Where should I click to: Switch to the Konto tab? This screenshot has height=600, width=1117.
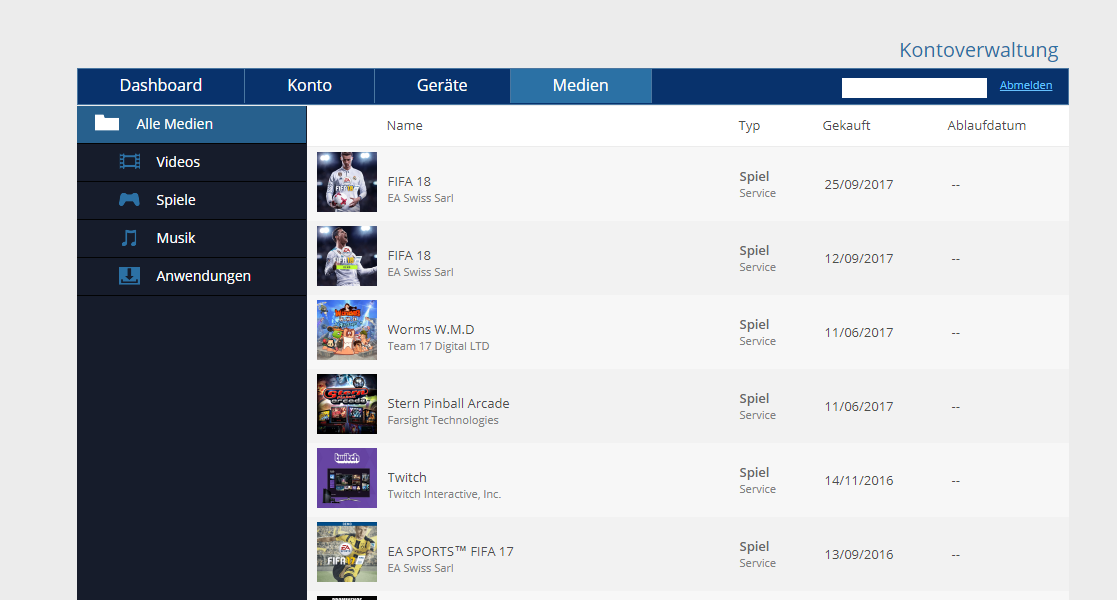tap(310, 86)
